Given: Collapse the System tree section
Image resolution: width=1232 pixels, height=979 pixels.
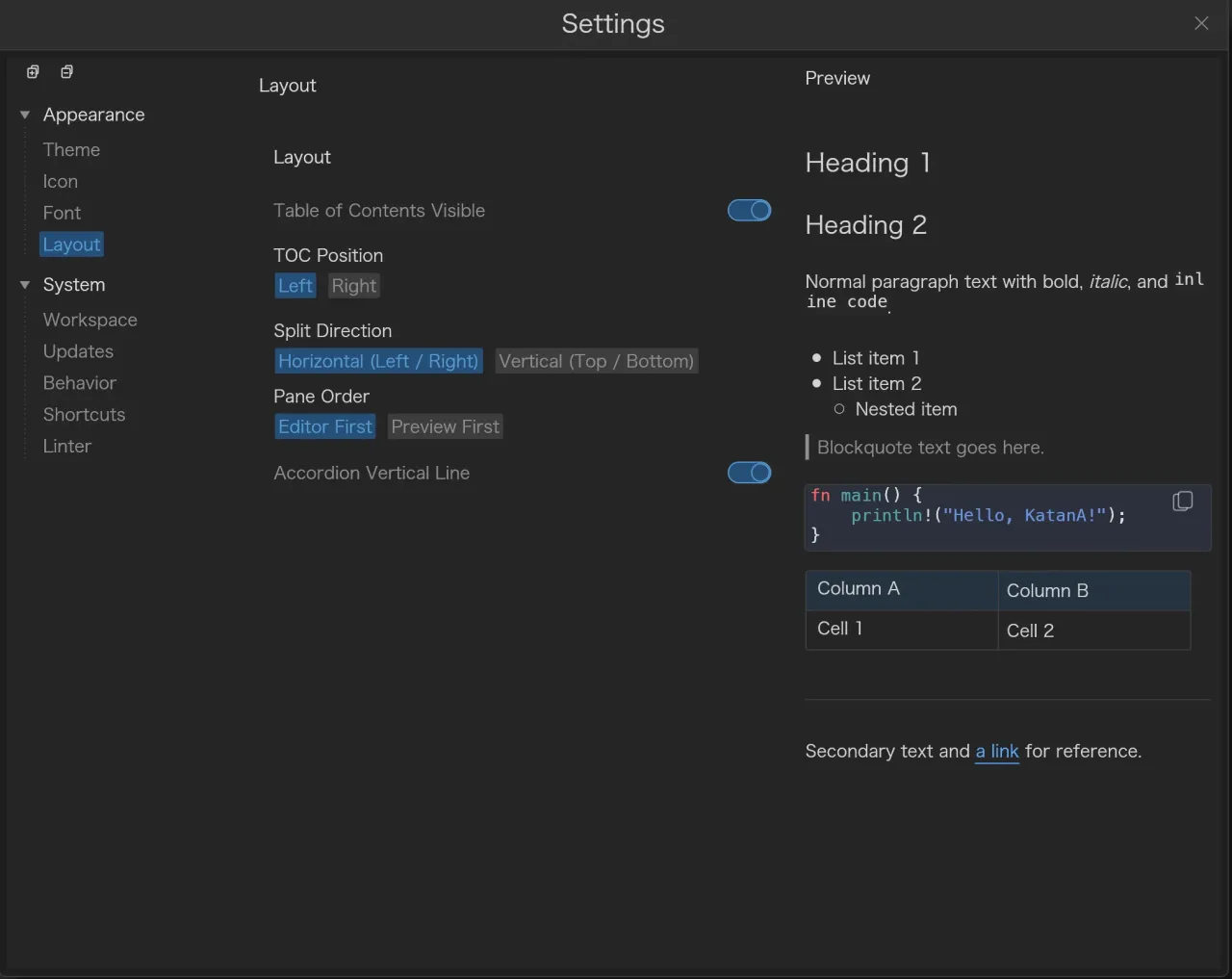Looking at the screenshot, I should [x=25, y=285].
